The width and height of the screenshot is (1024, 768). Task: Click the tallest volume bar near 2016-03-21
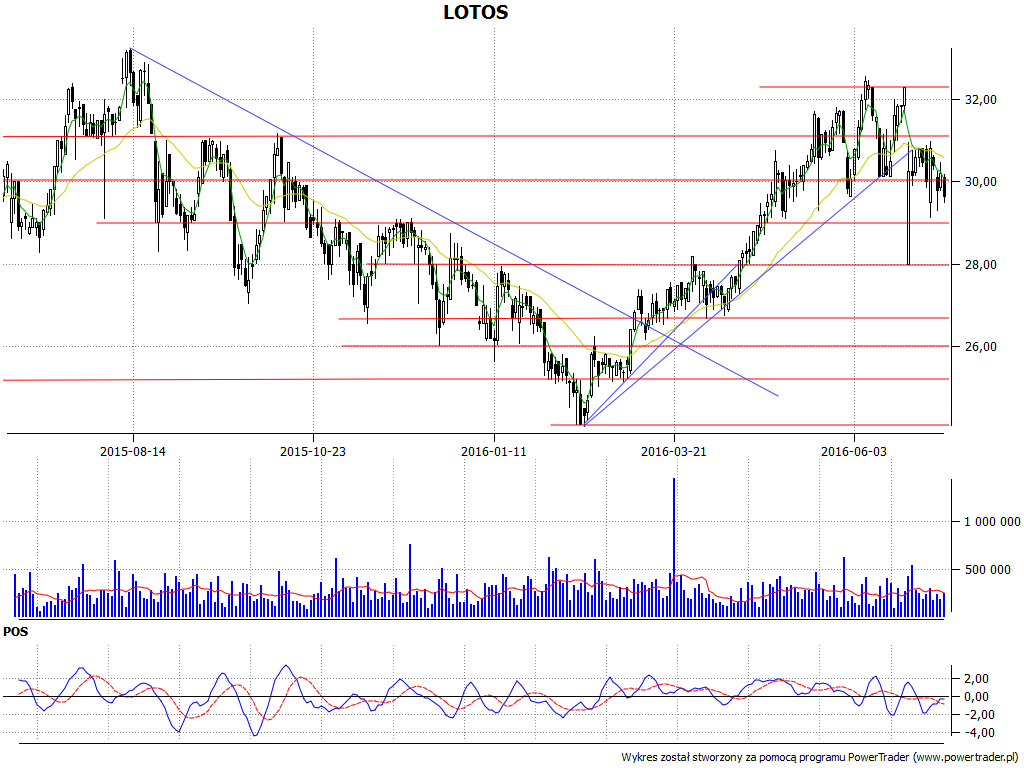674,547
